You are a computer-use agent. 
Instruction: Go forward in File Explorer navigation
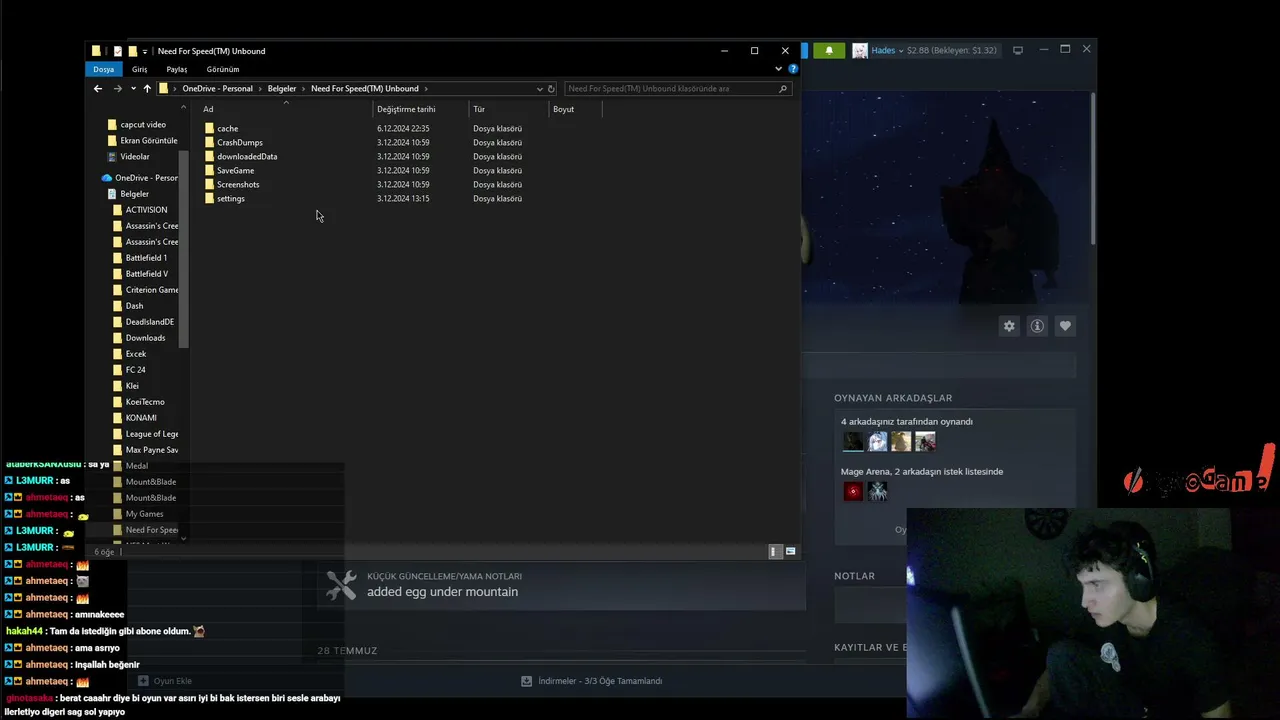(x=117, y=89)
